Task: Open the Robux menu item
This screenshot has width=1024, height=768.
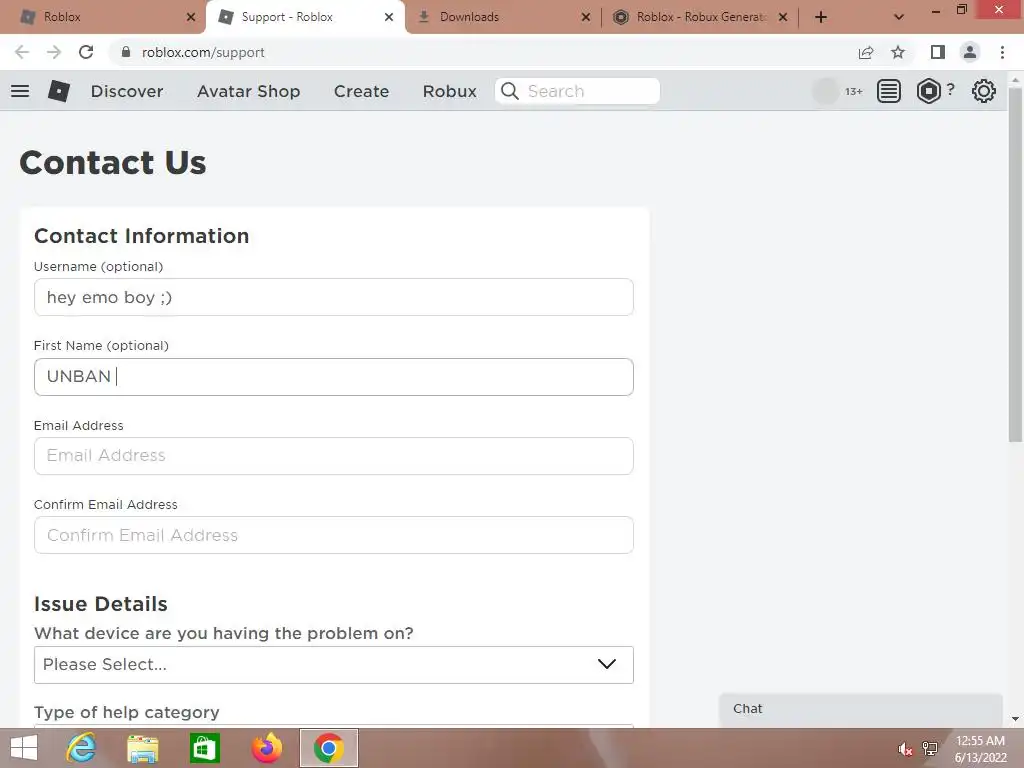Action: [450, 91]
